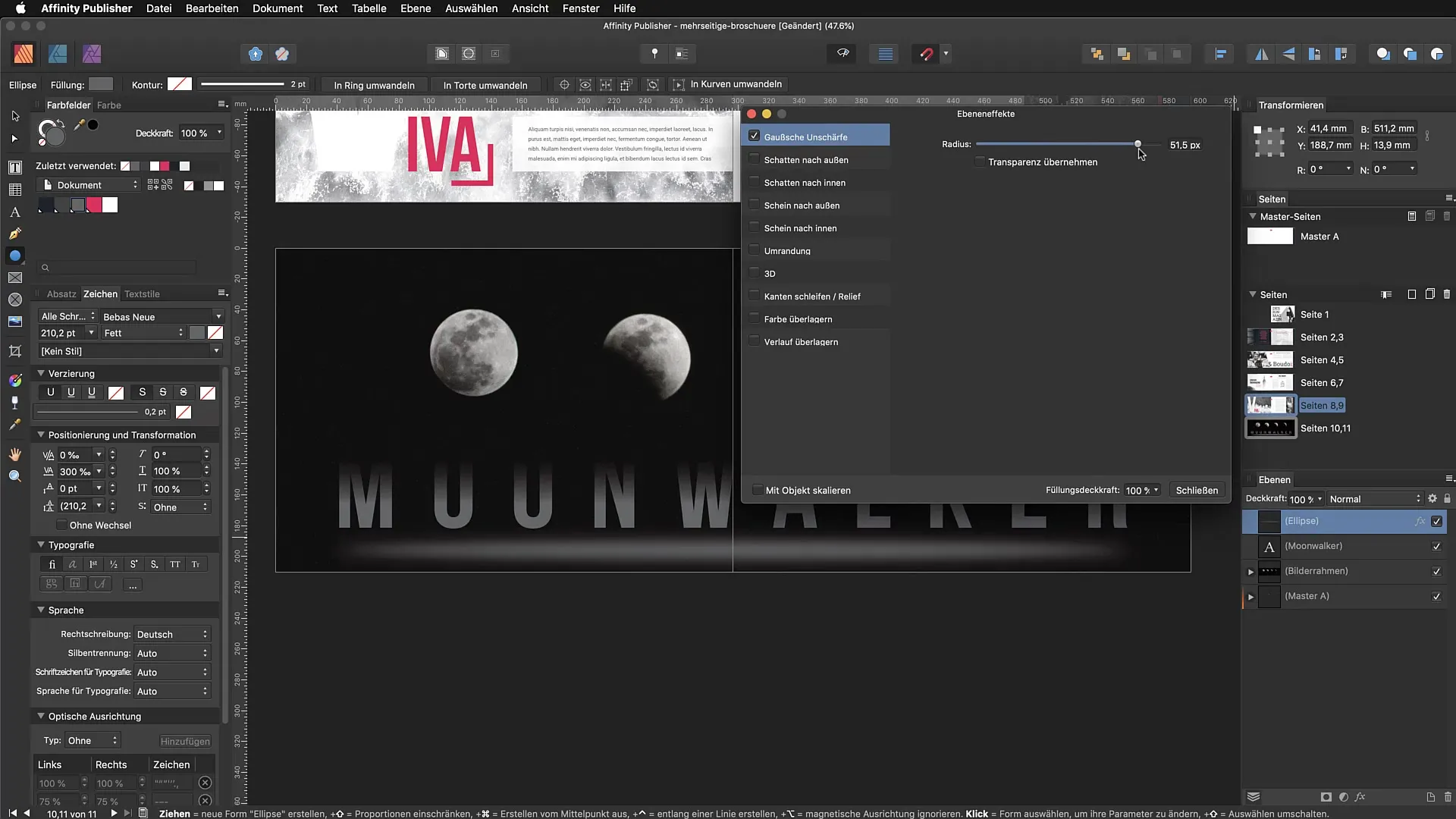This screenshot has width=1456, height=819.
Task: Switch to Absatz tab
Action: coord(61,293)
